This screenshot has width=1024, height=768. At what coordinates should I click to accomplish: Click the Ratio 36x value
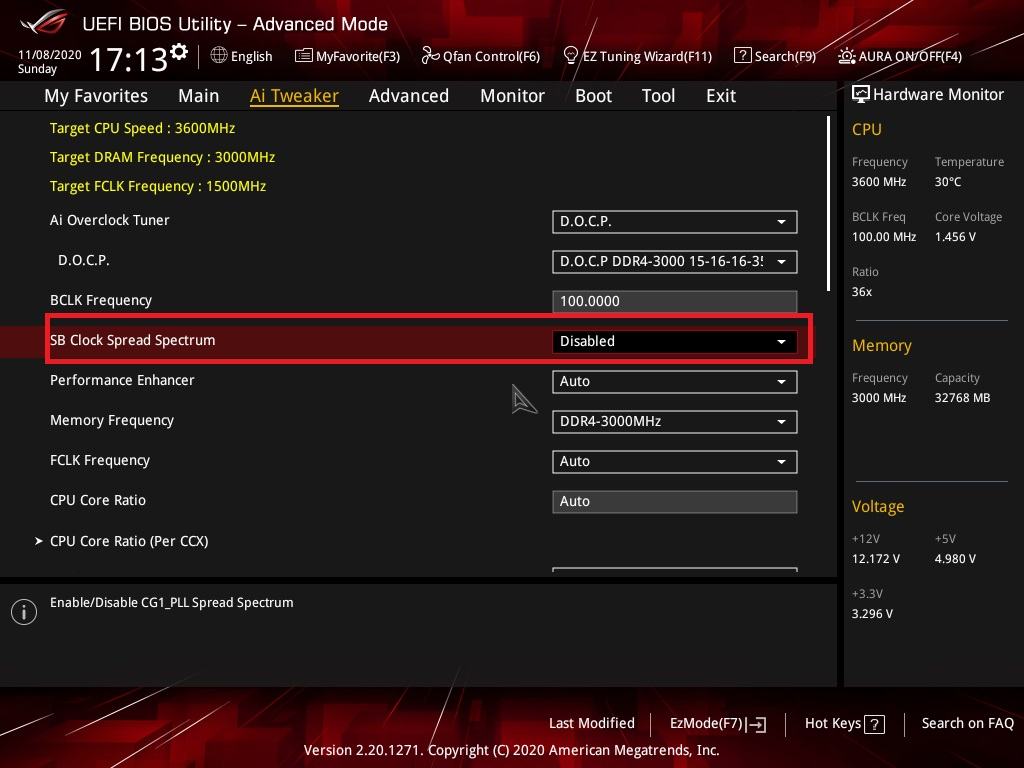tap(862, 292)
